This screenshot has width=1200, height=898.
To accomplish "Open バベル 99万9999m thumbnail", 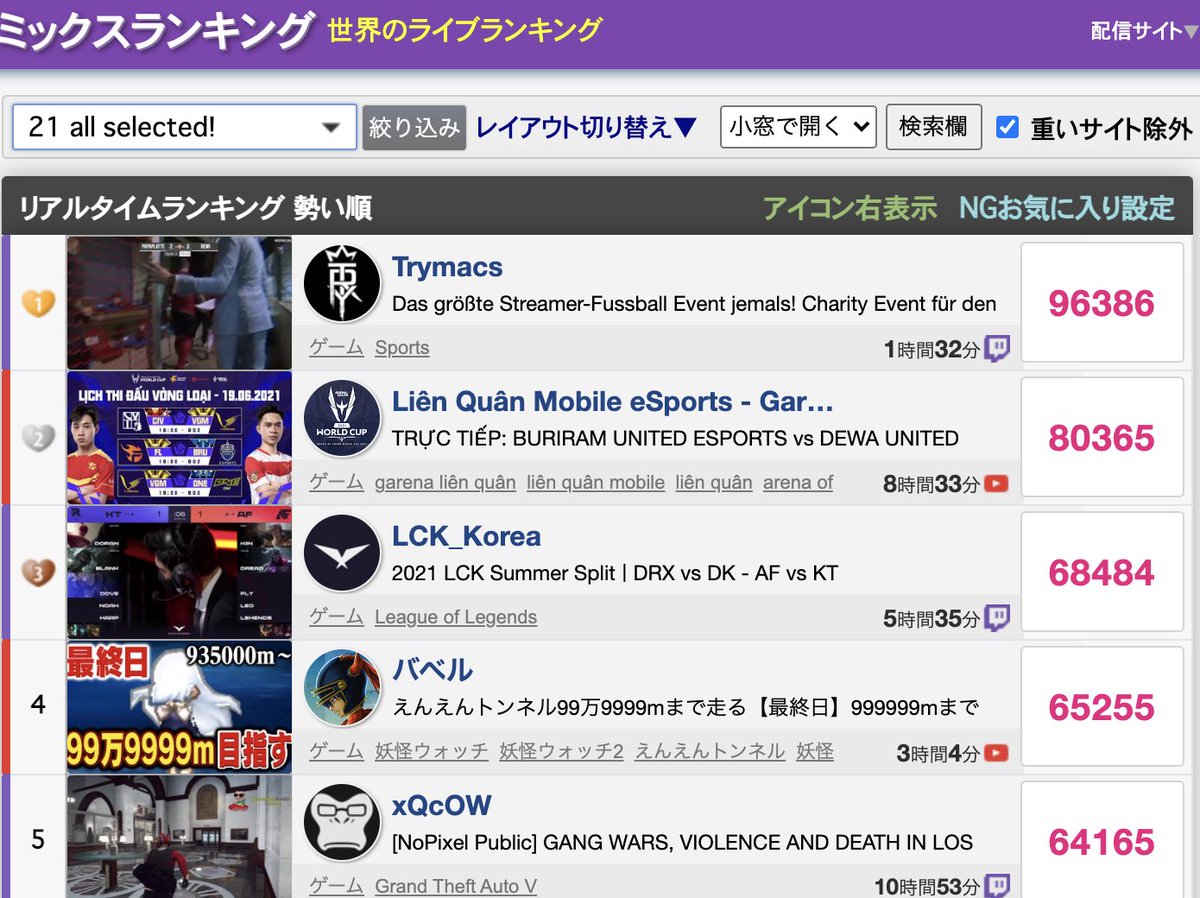I will point(180,707).
